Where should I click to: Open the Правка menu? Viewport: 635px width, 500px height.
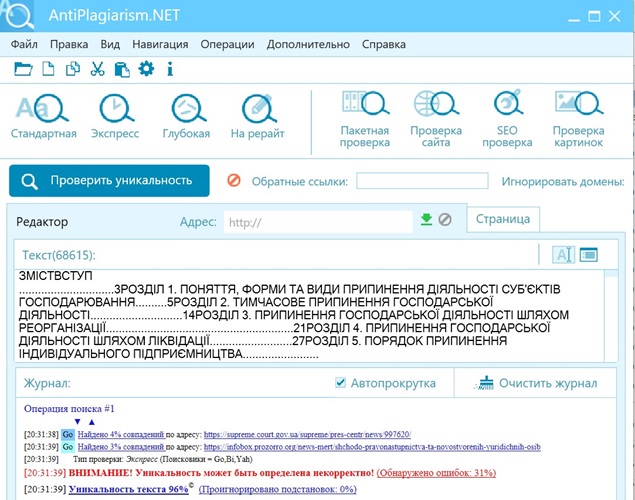[x=69, y=44]
